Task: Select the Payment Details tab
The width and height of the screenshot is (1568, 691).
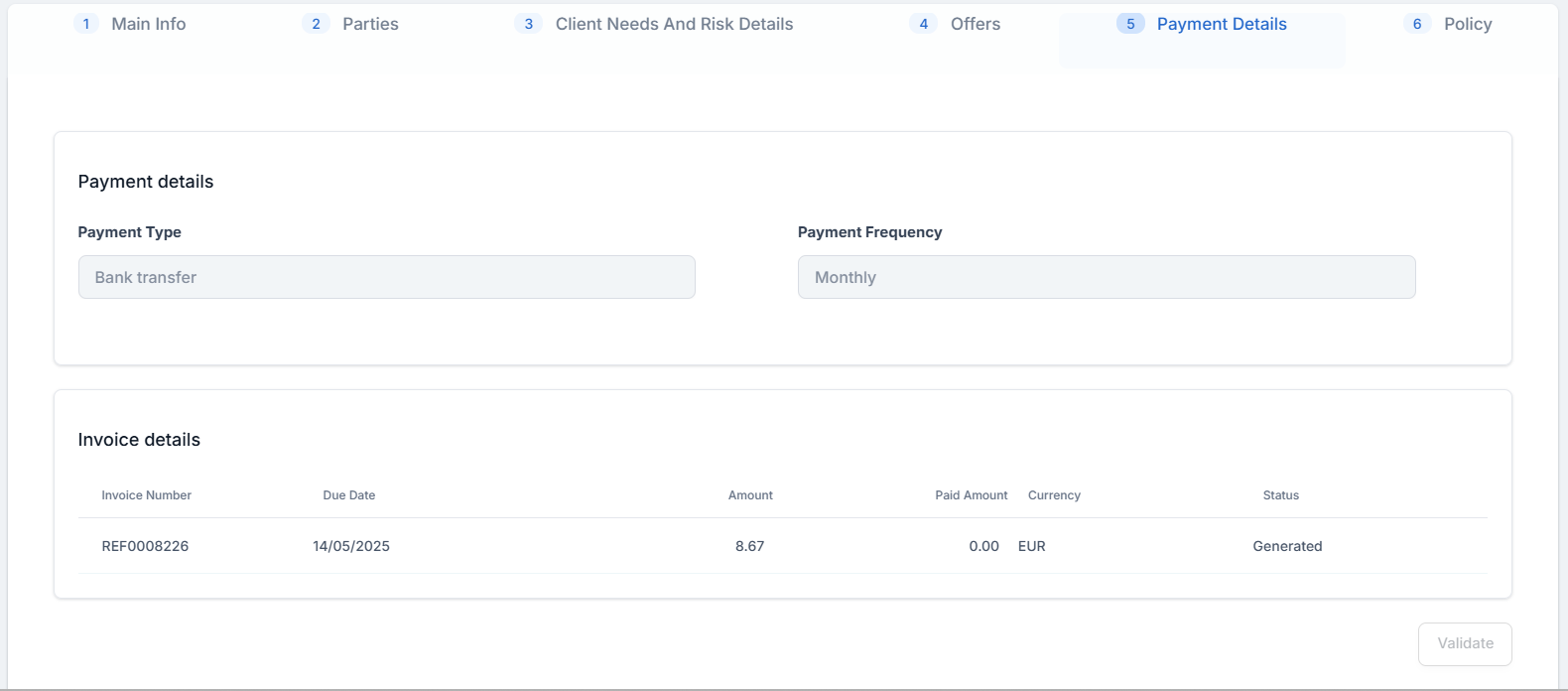Action: pos(1221,24)
